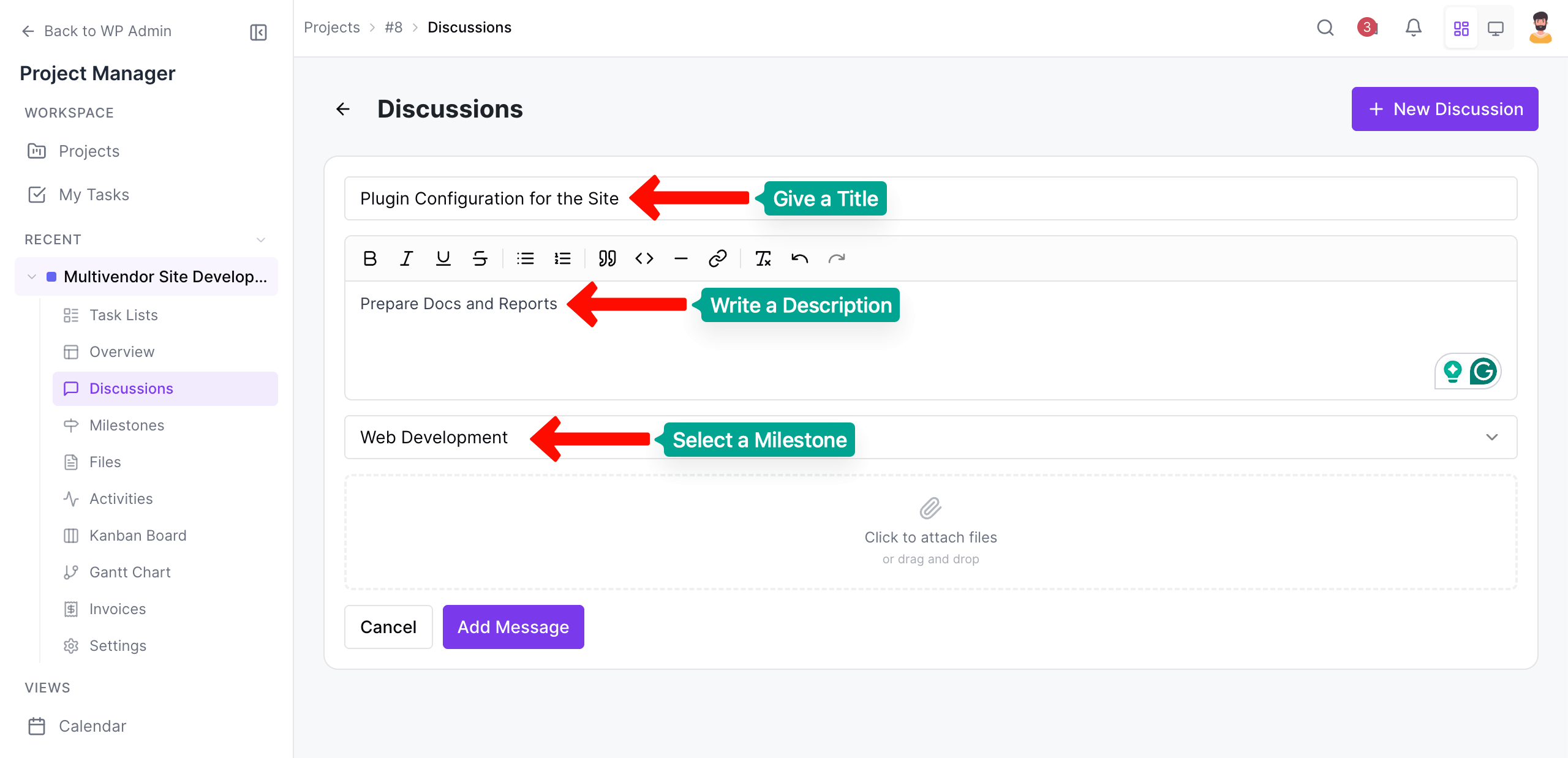Screen dimensions: 1568x758
Task: Select the Bold formatting icon
Action: click(369, 258)
